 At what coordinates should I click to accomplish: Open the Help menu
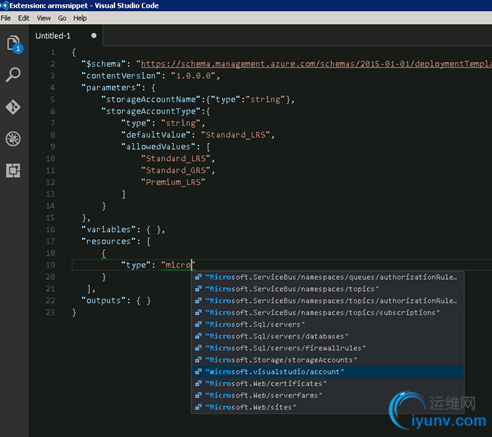[80, 18]
